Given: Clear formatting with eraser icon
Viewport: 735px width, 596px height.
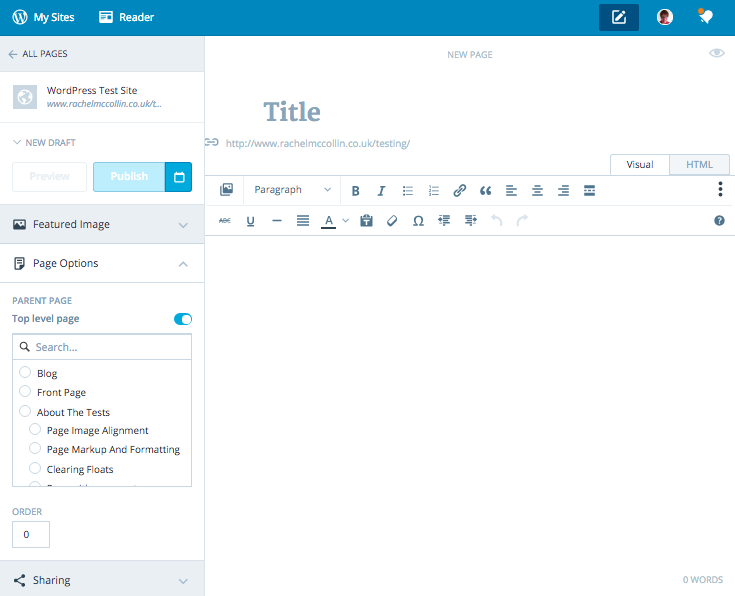Looking at the screenshot, I should coord(392,220).
